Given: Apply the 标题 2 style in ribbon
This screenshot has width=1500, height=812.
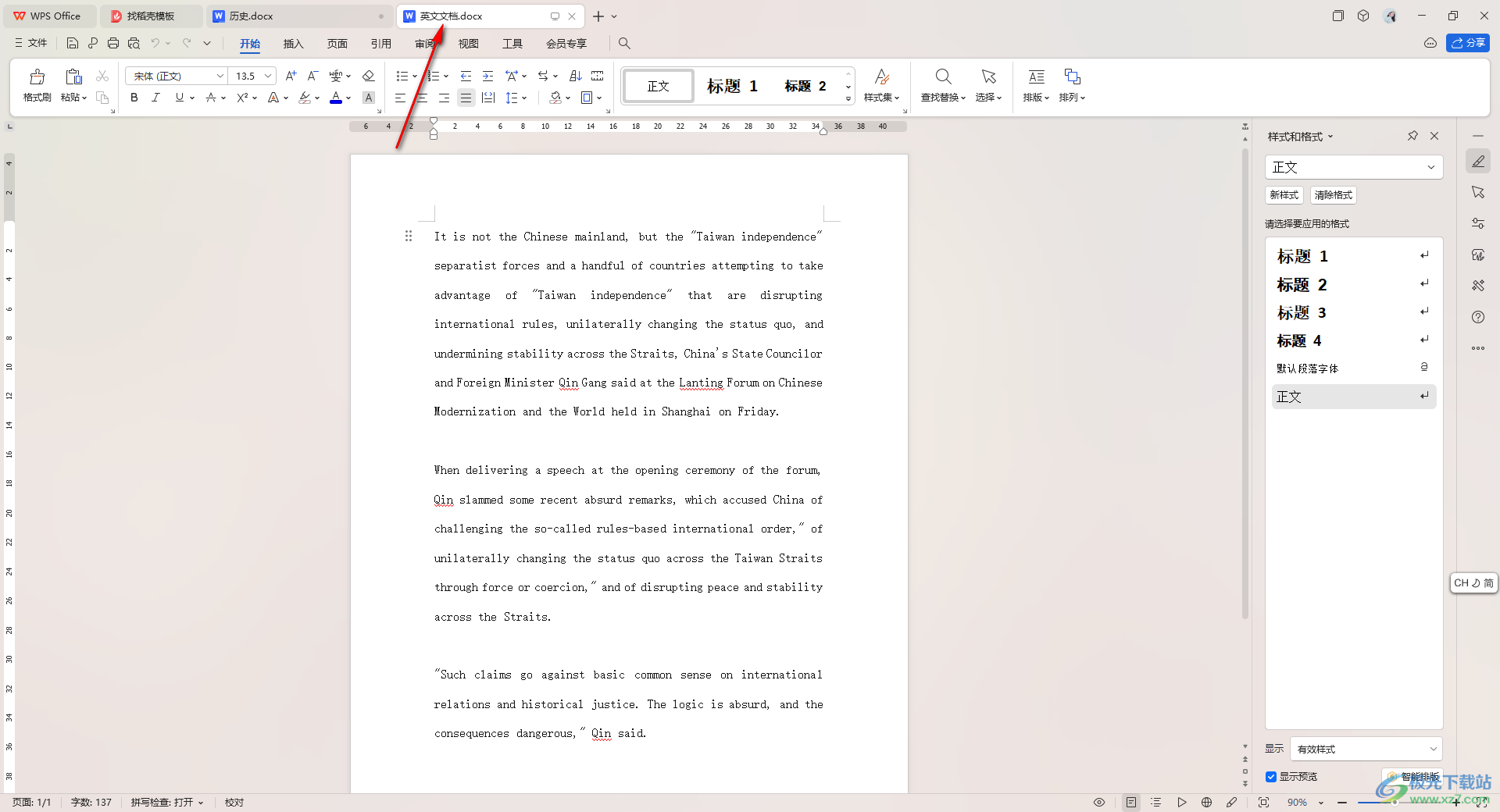Looking at the screenshot, I should tap(805, 86).
